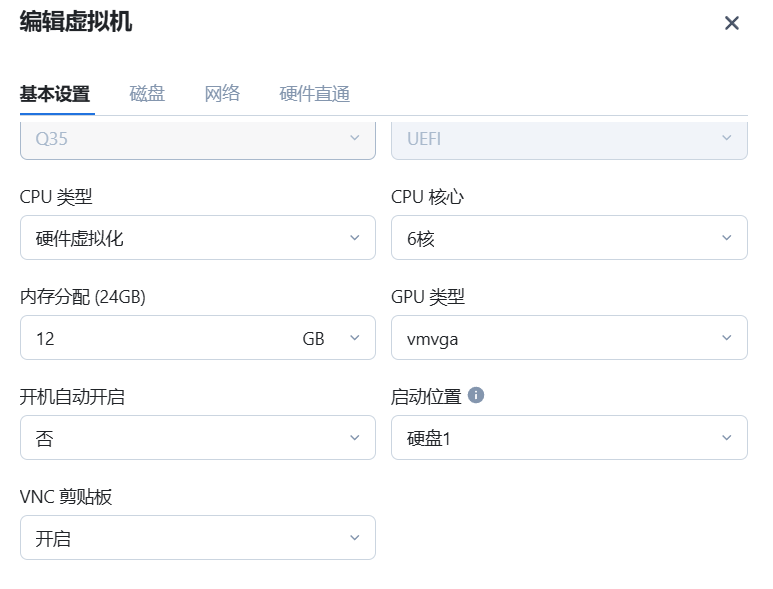773x589 pixels.
Task: Open the CPU 类型 dropdown
Action: coord(197,238)
